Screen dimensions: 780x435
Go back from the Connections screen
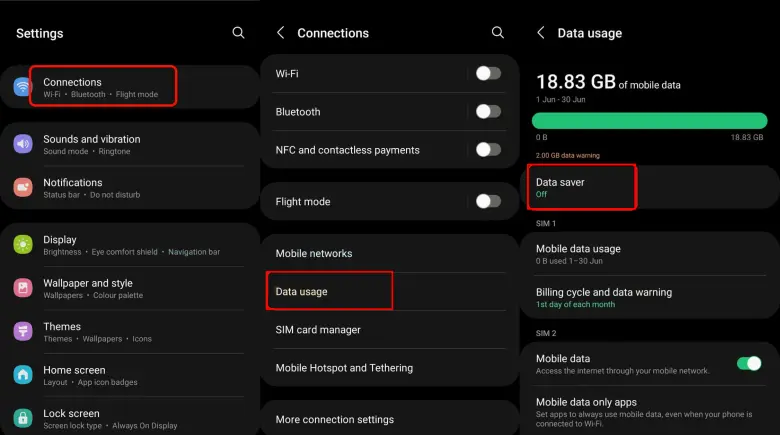(281, 33)
